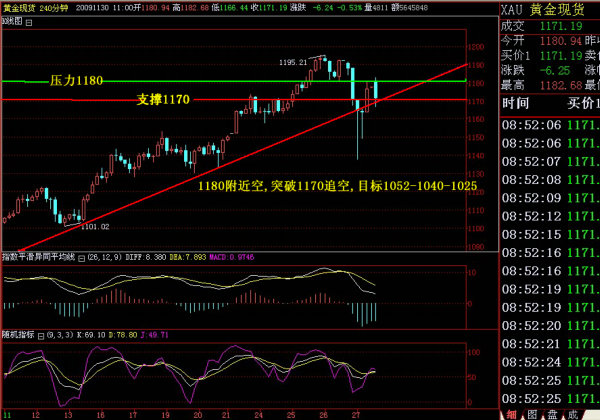Click the 时间 column header
Viewport: 600px width, 420px height.
[x=515, y=103]
